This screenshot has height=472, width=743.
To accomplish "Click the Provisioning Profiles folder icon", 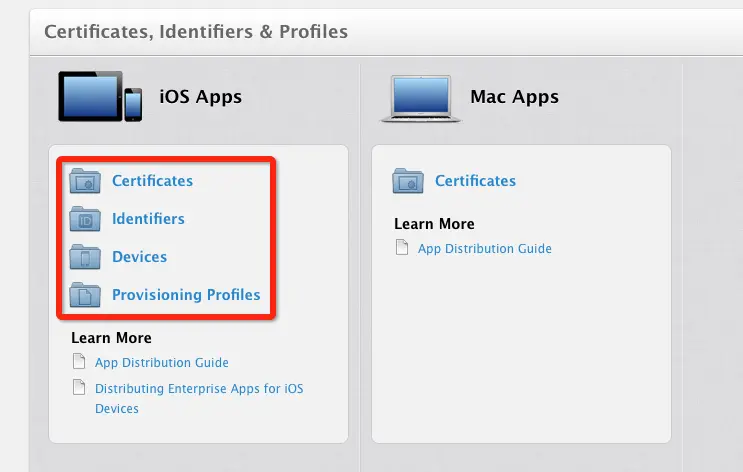I will tap(85, 295).
